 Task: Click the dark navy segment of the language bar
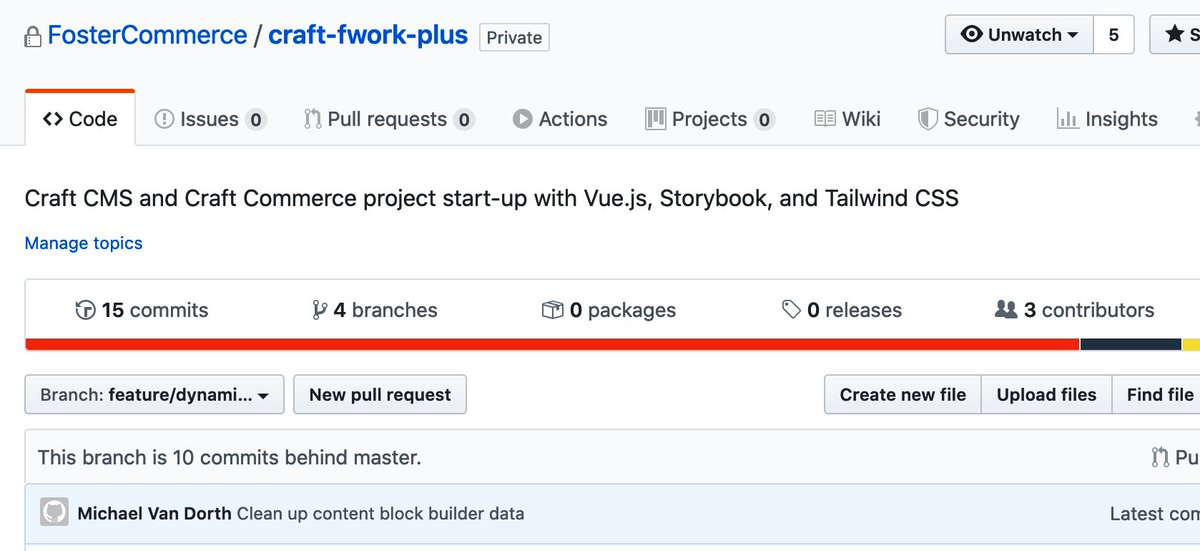[1131, 345]
